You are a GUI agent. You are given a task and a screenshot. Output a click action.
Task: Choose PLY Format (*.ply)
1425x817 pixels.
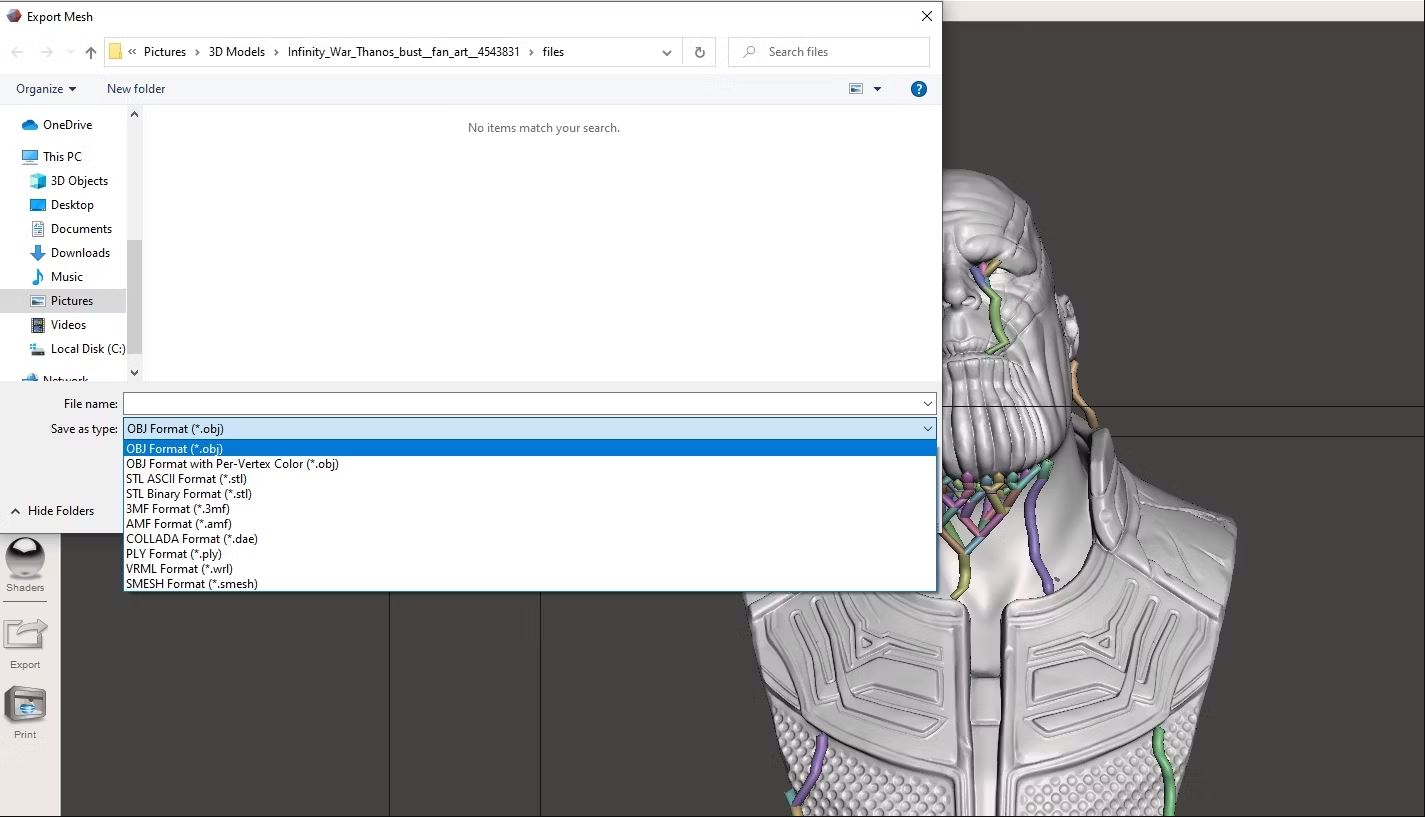coord(530,554)
